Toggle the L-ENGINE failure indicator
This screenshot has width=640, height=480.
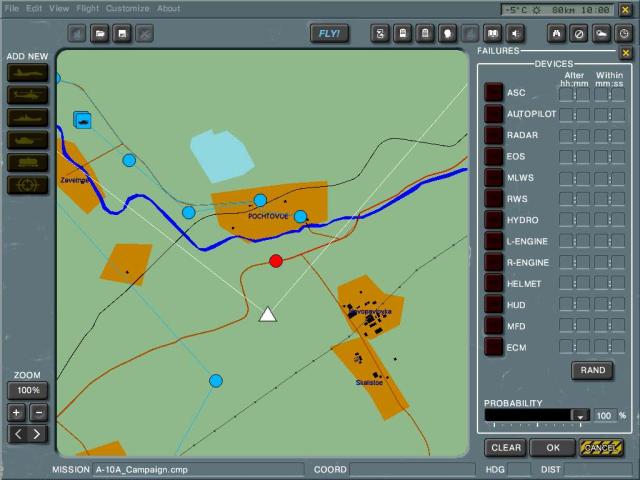click(493, 241)
